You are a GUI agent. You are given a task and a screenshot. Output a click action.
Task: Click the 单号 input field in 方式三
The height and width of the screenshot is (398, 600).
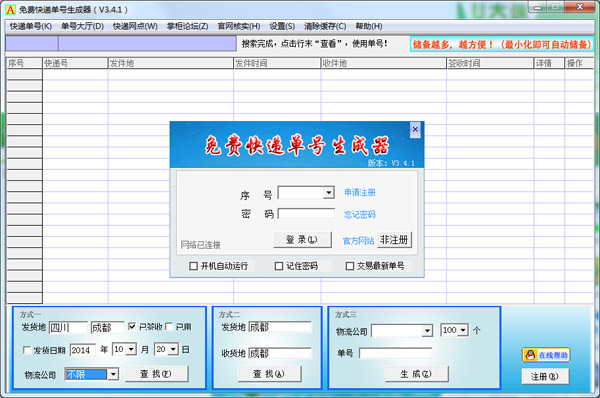tap(396, 353)
